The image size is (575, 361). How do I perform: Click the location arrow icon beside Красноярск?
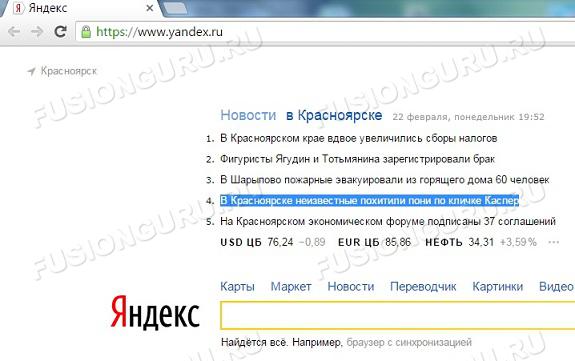click(32, 71)
